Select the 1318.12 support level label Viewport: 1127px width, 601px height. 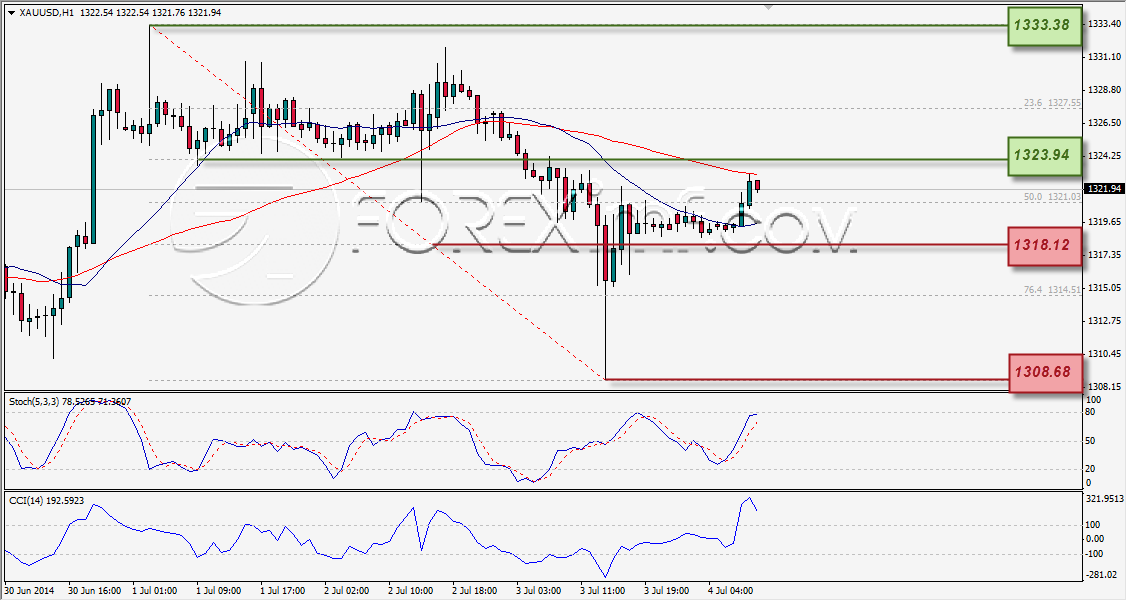point(1045,246)
